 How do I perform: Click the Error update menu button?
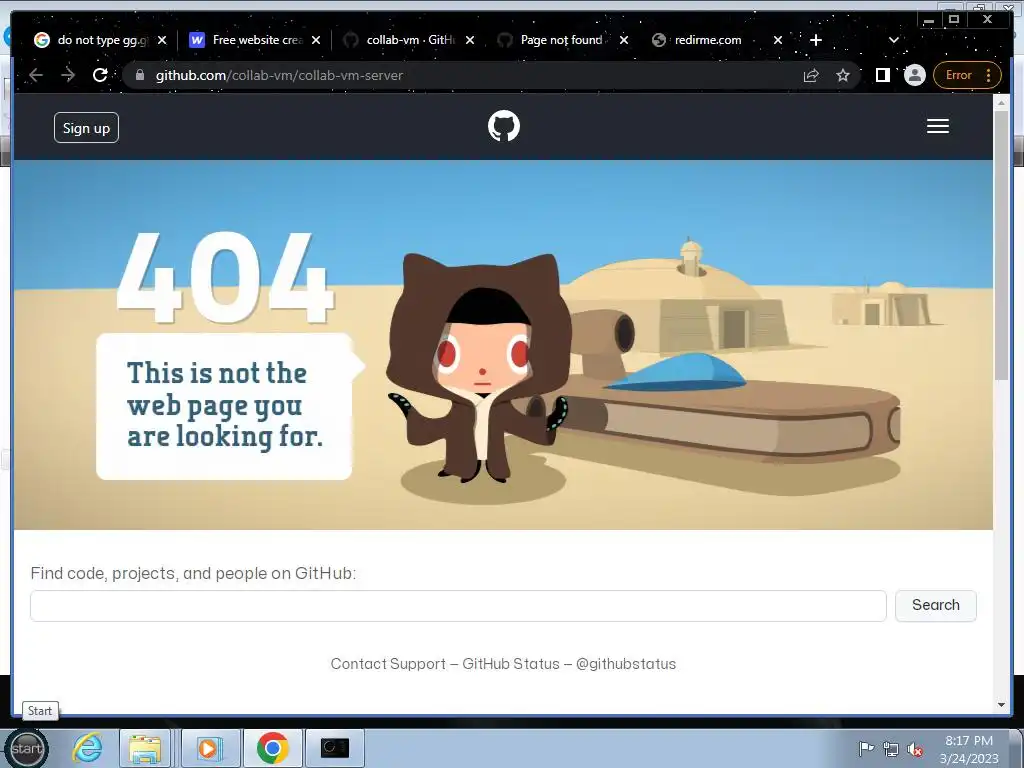[x=967, y=75]
